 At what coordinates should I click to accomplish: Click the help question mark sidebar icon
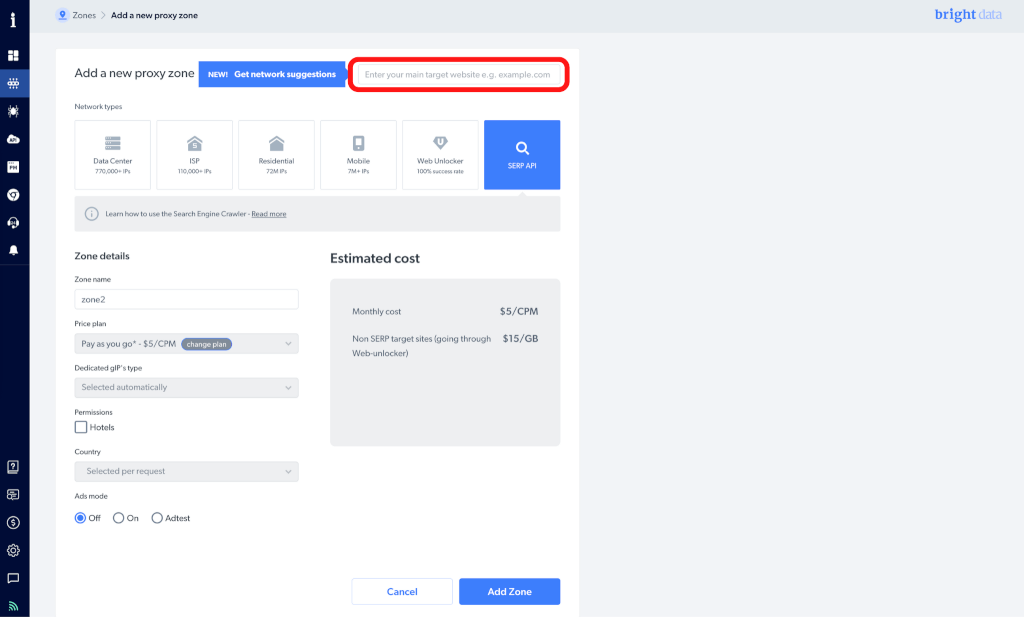[x=14, y=466]
